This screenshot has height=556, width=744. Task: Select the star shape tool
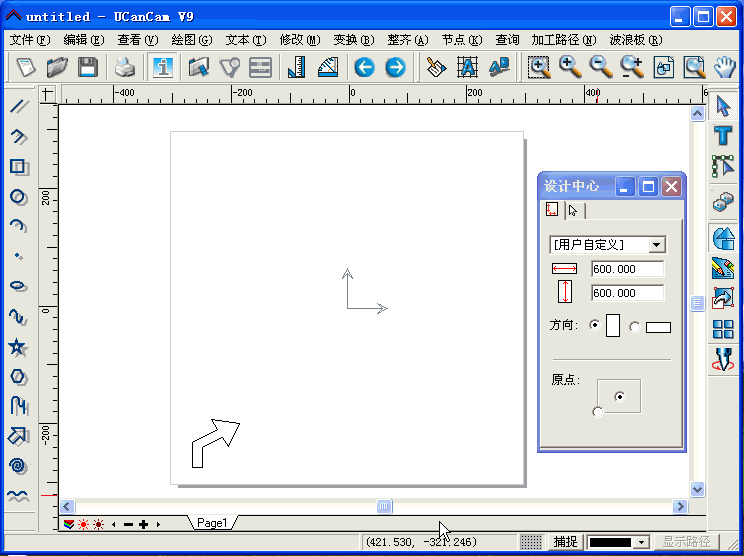pos(18,347)
